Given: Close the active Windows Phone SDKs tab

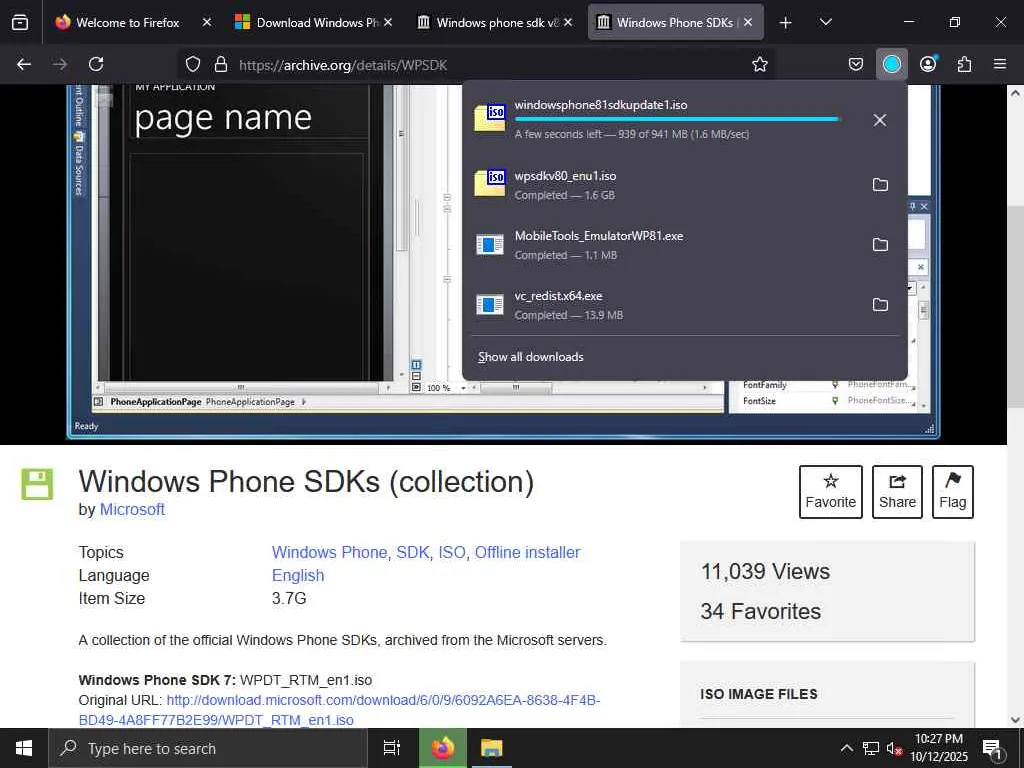Looking at the screenshot, I should (x=748, y=22).
